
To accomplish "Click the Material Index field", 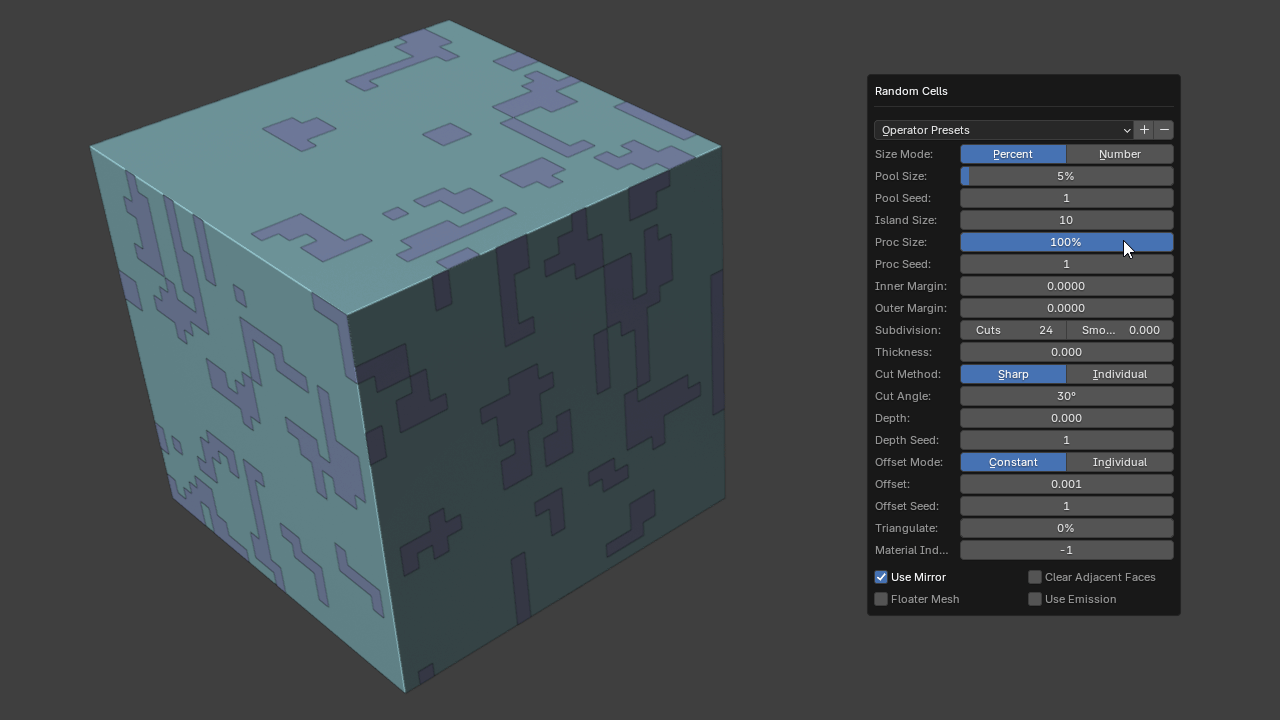I will (x=1066, y=550).
